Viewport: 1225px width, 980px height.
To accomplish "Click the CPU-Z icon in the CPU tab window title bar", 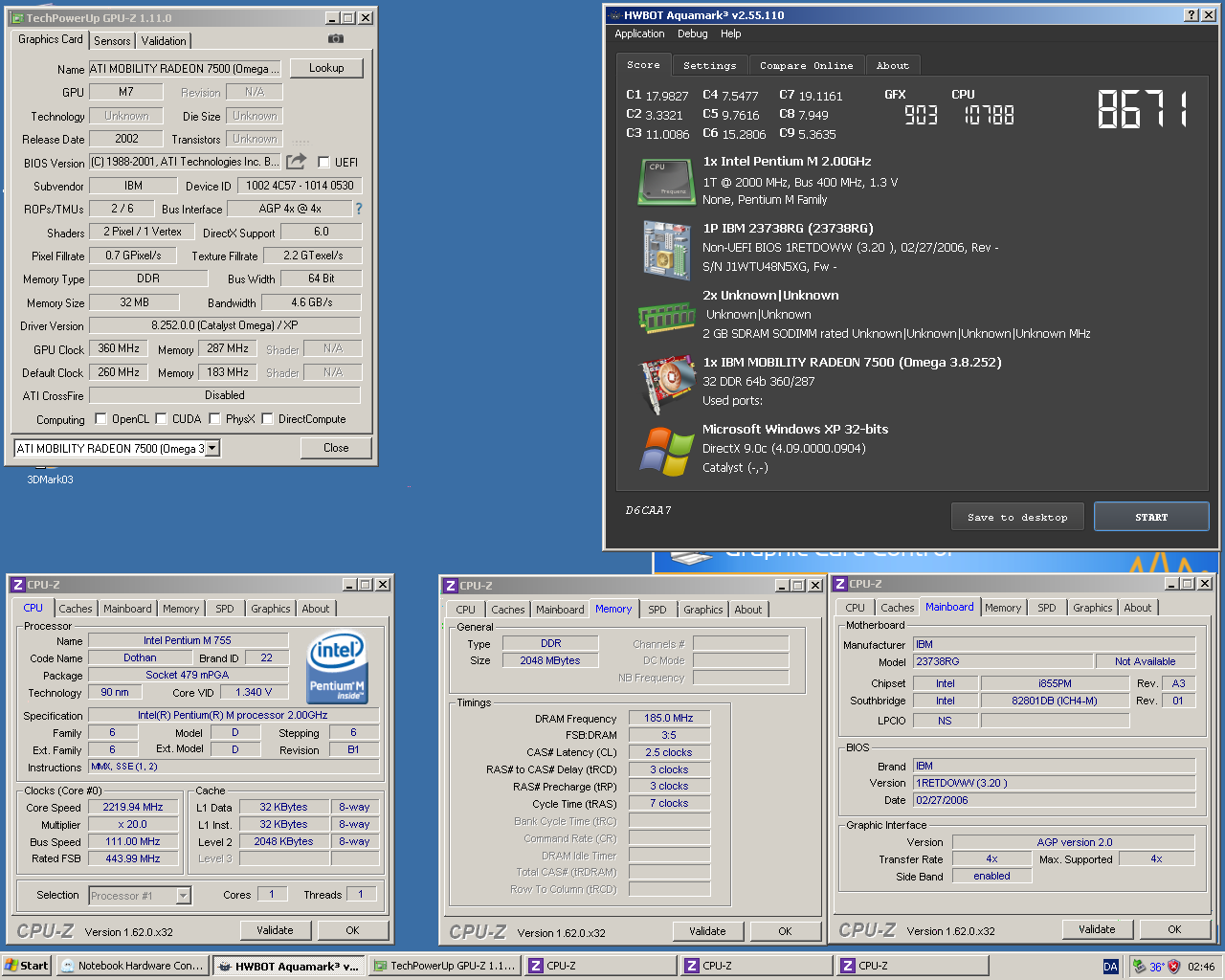I will pyautogui.click(x=17, y=585).
